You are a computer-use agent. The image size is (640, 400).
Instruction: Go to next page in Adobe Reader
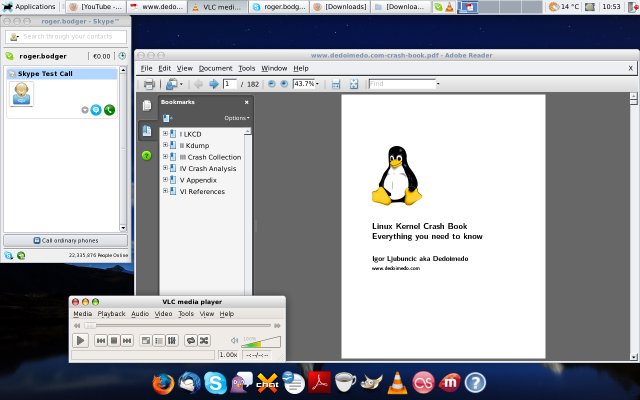click(213, 84)
